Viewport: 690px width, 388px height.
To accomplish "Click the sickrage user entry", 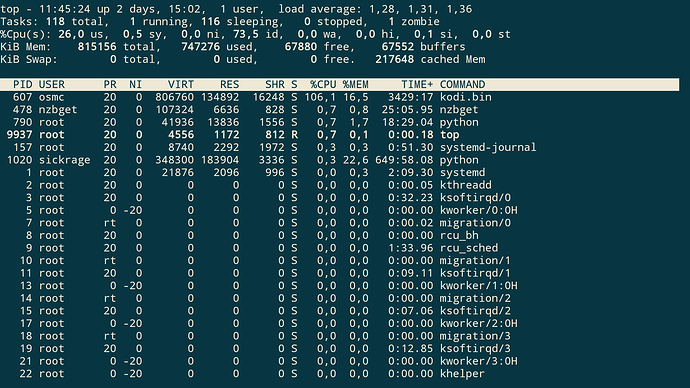I will (64, 160).
